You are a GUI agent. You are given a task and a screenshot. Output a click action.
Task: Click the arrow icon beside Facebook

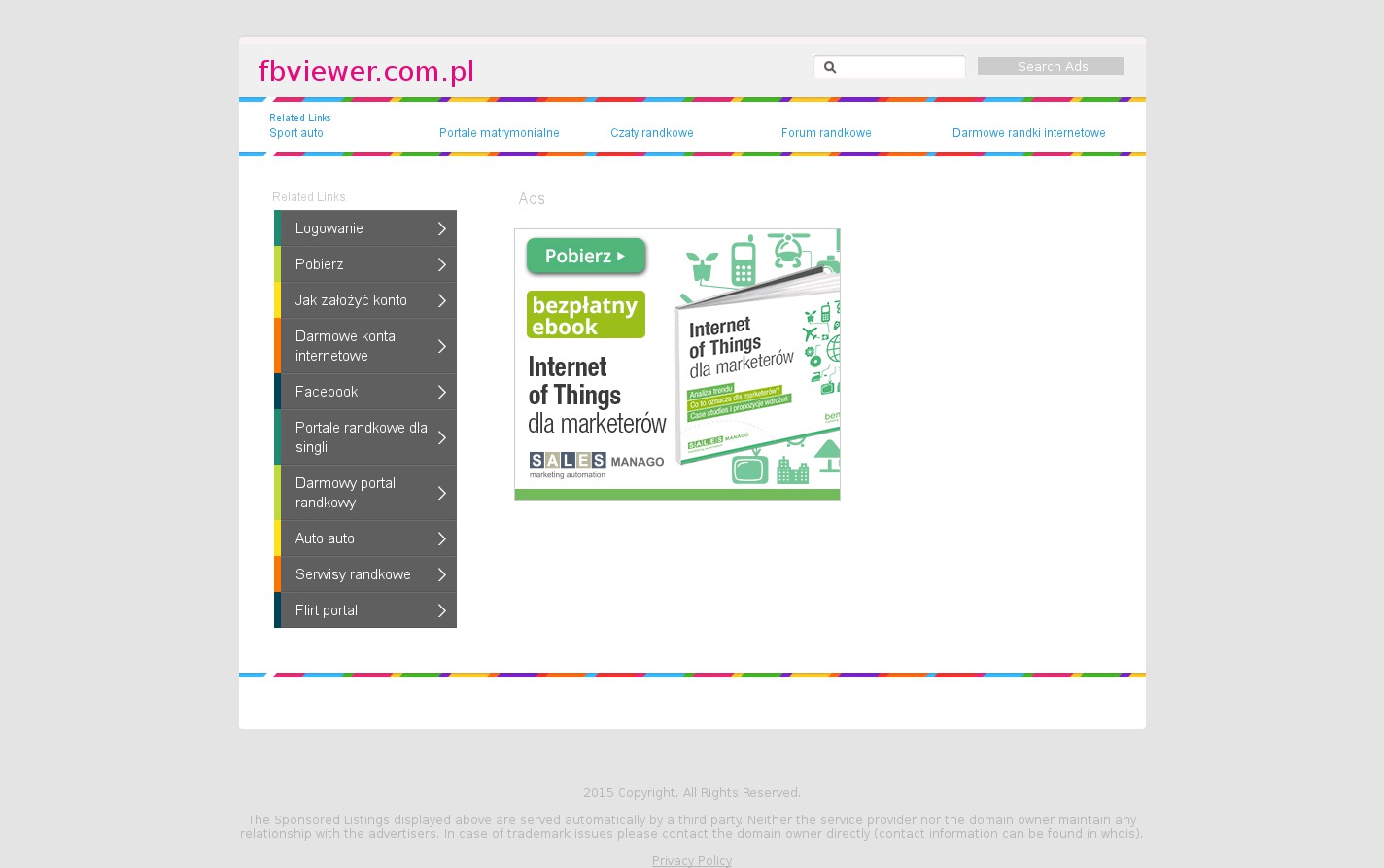[441, 392]
